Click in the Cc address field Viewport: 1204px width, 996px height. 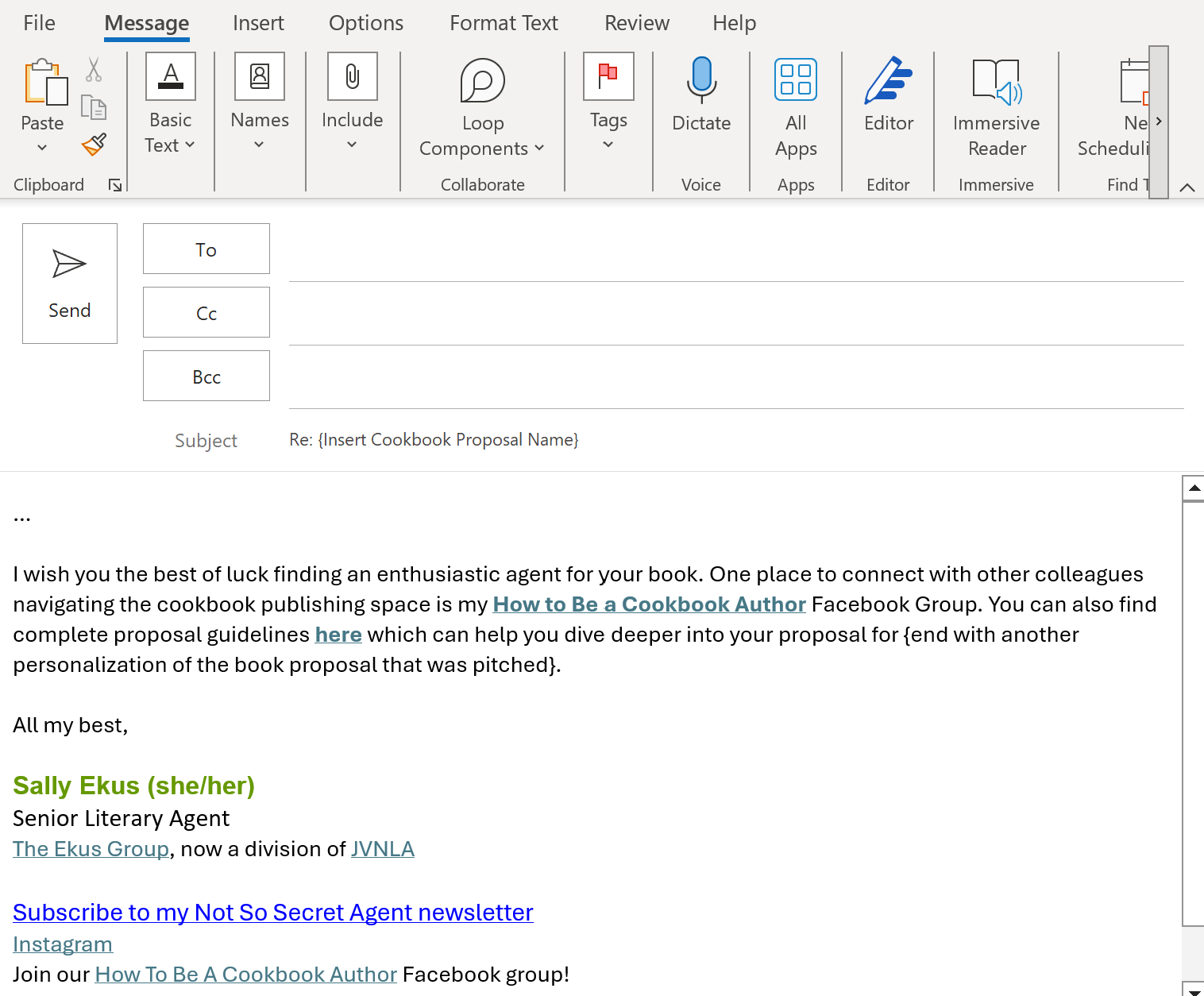point(736,315)
